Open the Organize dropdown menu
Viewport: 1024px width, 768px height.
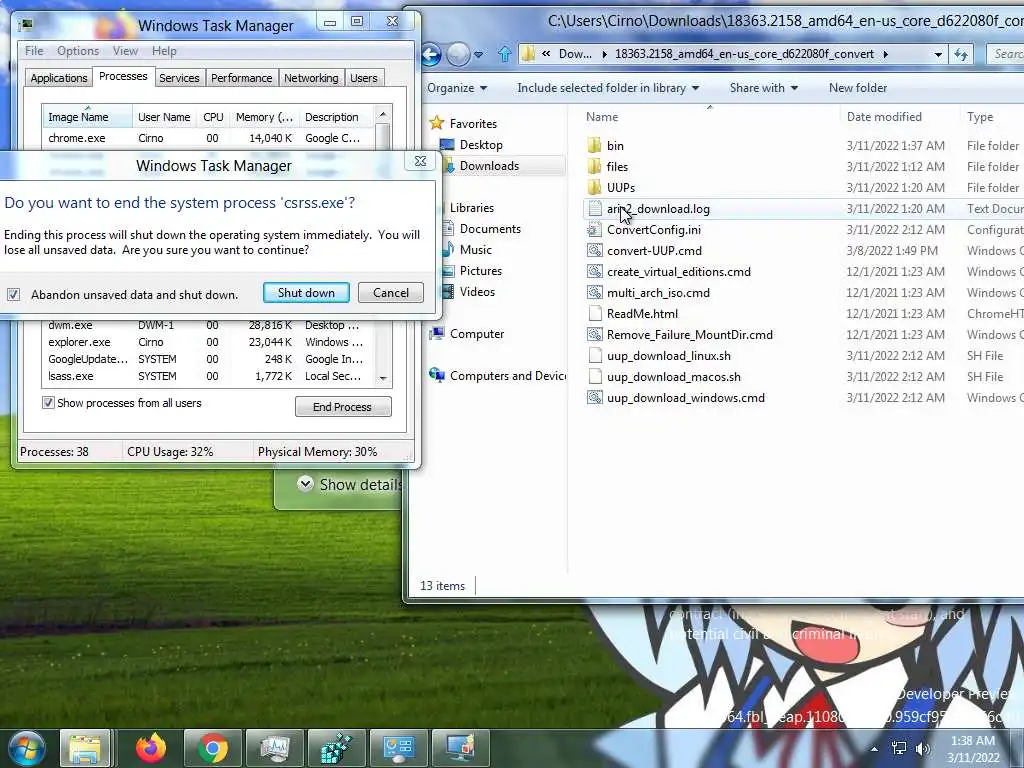point(457,88)
